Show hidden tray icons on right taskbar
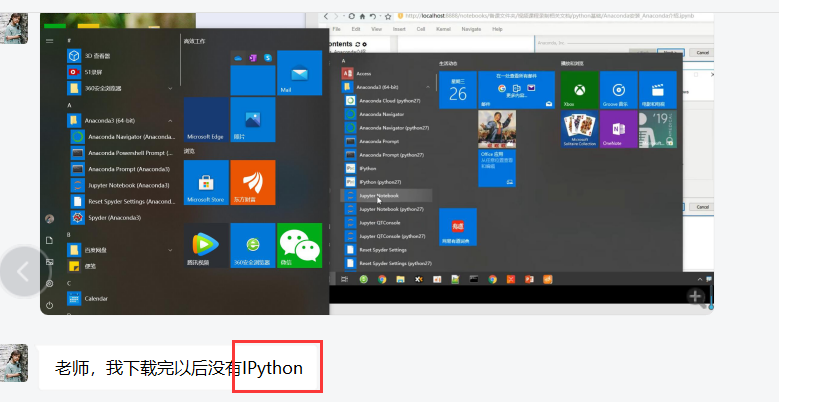Viewport: 816px width, 402px height. (x=700, y=280)
